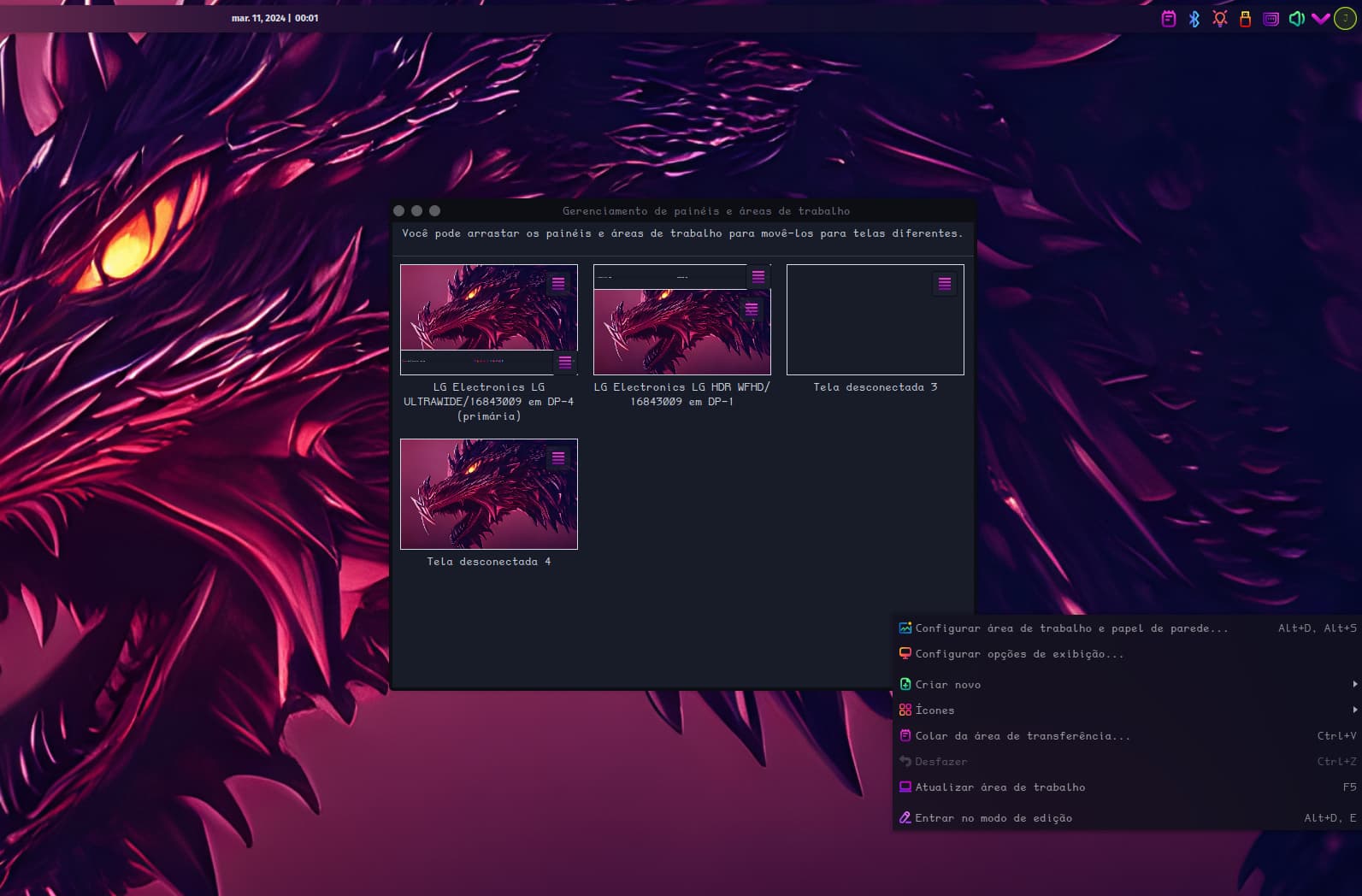Click the middle window control dot in the title bar
The image size is (1362, 896).
pyautogui.click(x=417, y=211)
